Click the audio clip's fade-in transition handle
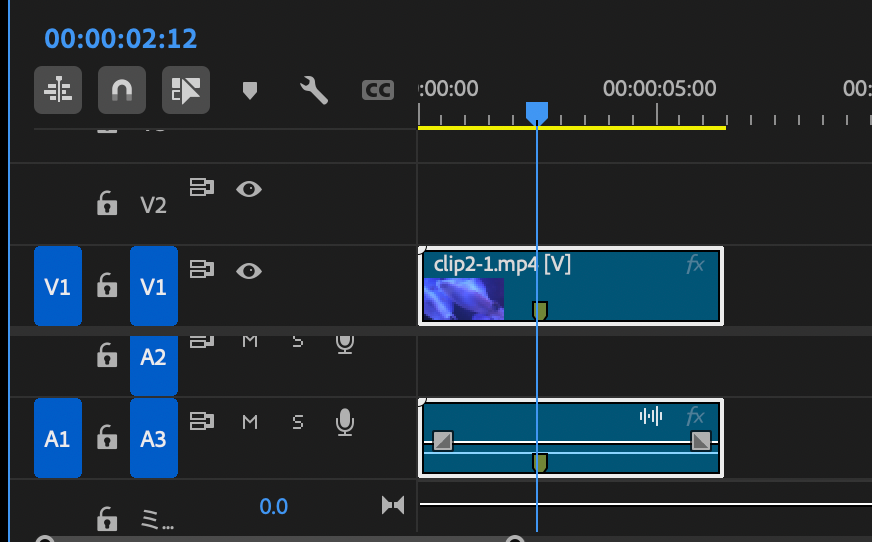The image size is (872, 542). click(x=443, y=440)
